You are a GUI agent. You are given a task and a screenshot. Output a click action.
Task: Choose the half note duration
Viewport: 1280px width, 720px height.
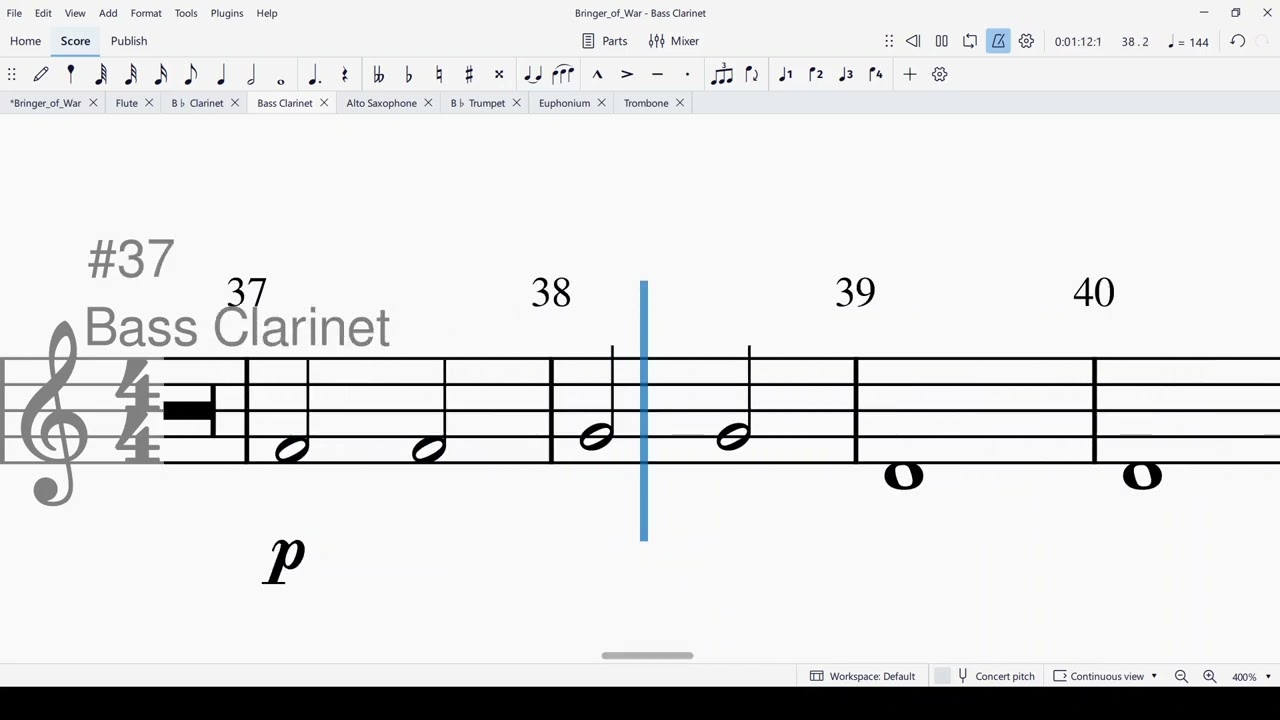(x=251, y=74)
